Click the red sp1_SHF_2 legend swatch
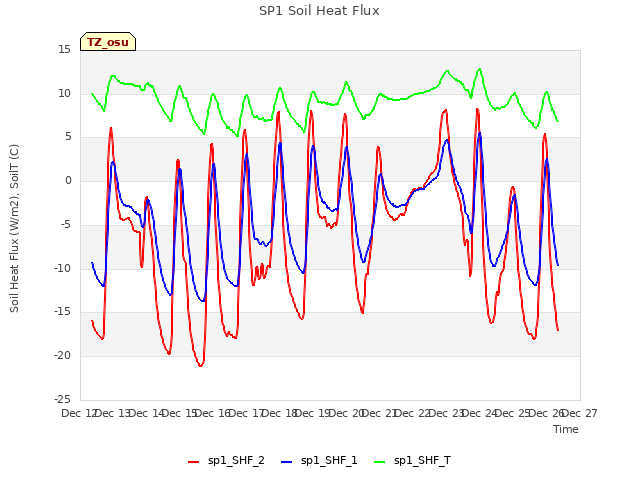 point(193,462)
